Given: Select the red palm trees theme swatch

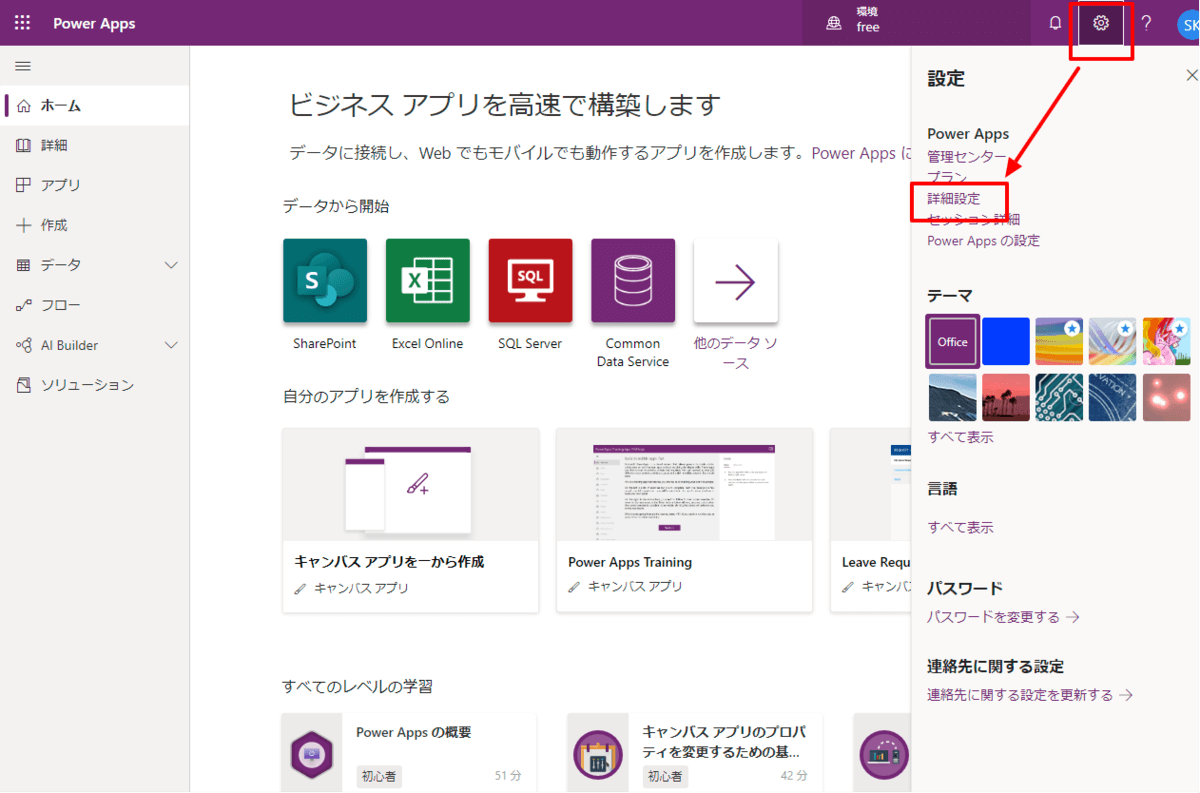Looking at the screenshot, I should pos(1006,397).
